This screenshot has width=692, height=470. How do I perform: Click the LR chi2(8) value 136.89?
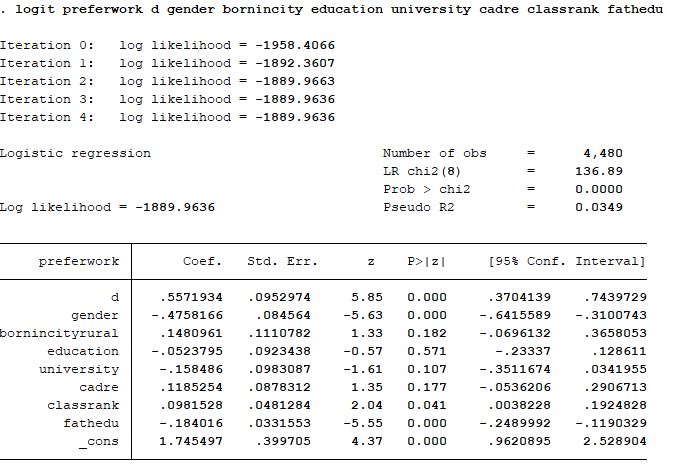(x=602, y=172)
